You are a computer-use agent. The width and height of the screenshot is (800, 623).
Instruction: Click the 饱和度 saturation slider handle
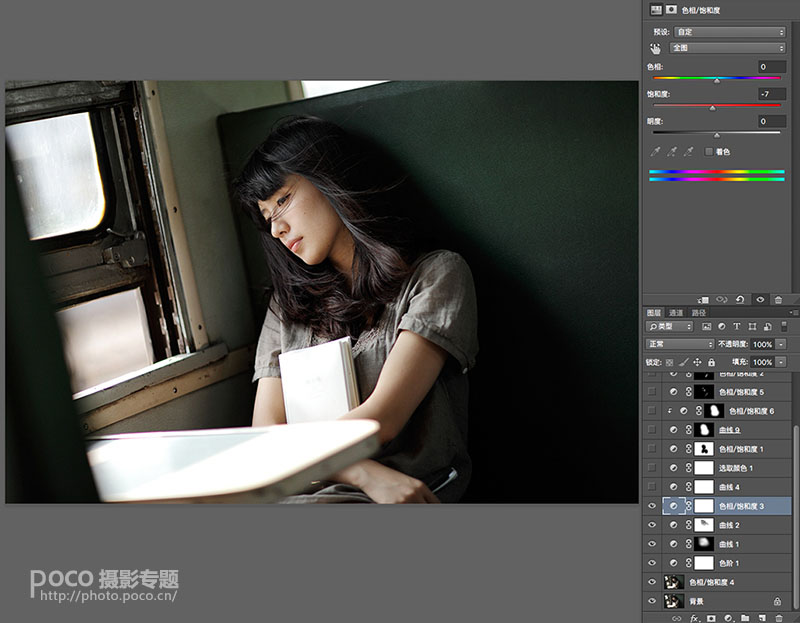tap(712, 108)
